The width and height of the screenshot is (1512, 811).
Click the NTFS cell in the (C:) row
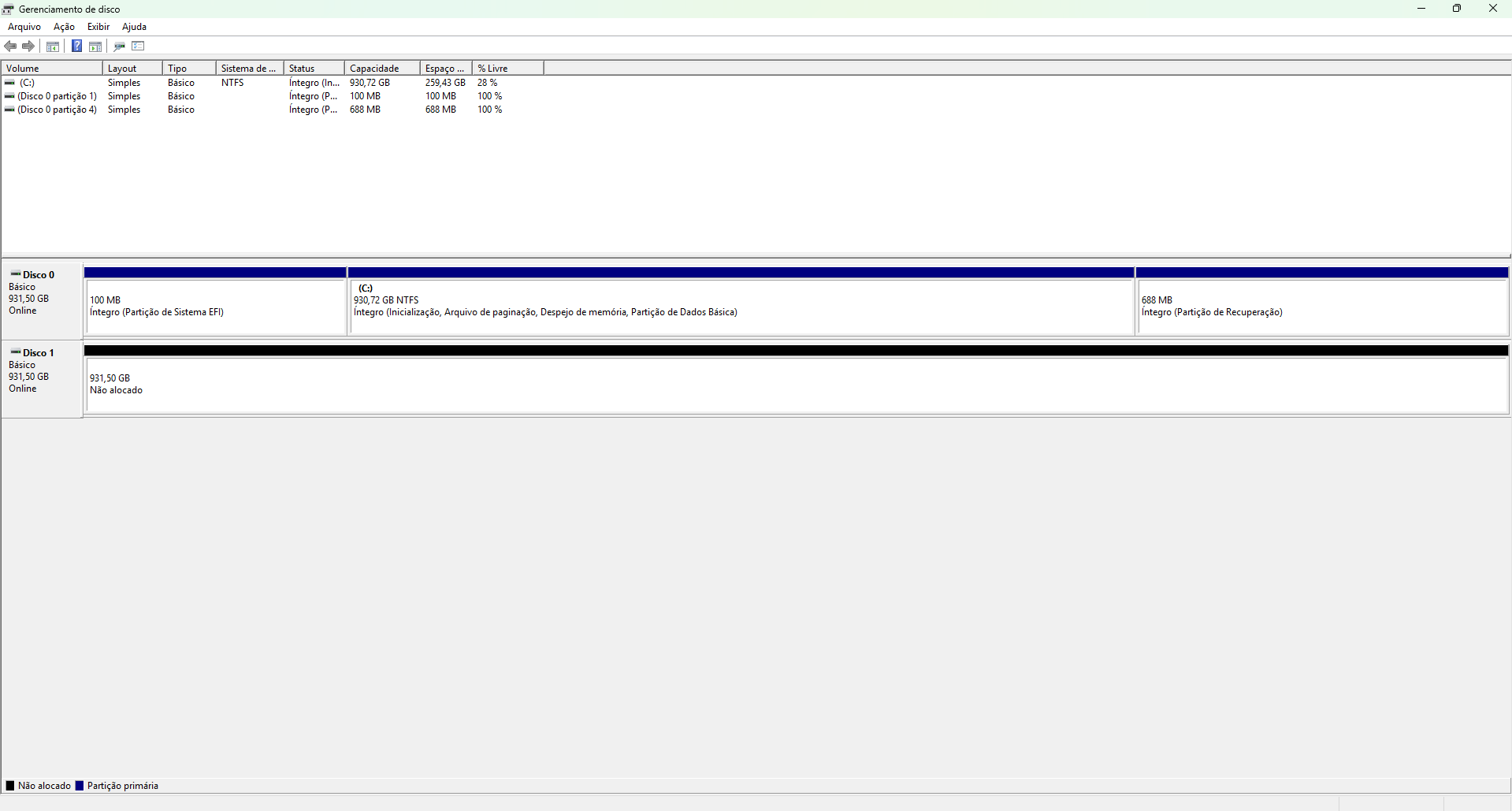coord(232,83)
